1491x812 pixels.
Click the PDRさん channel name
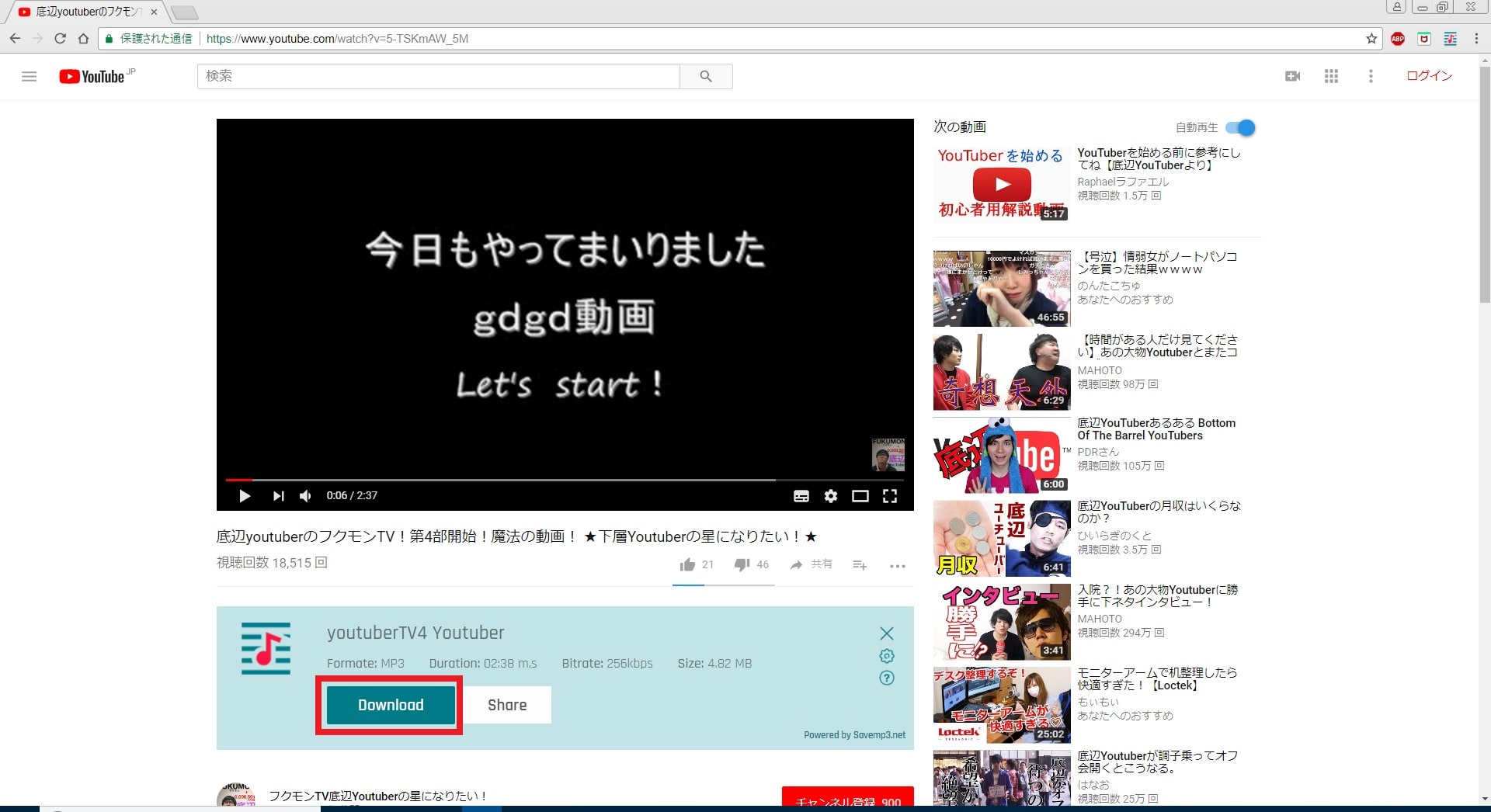pos(1098,452)
